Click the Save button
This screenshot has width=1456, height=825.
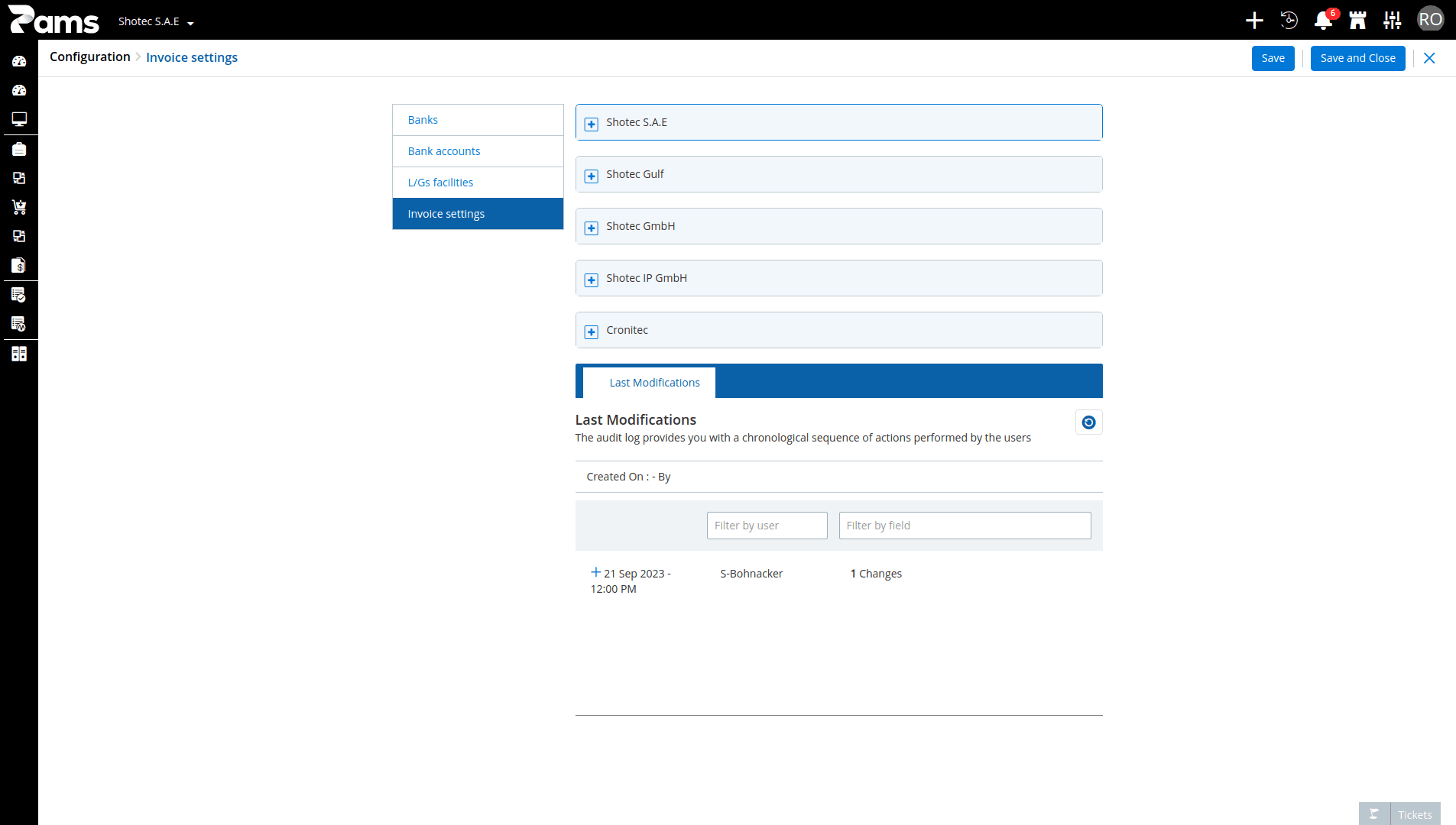pyautogui.click(x=1273, y=58)
